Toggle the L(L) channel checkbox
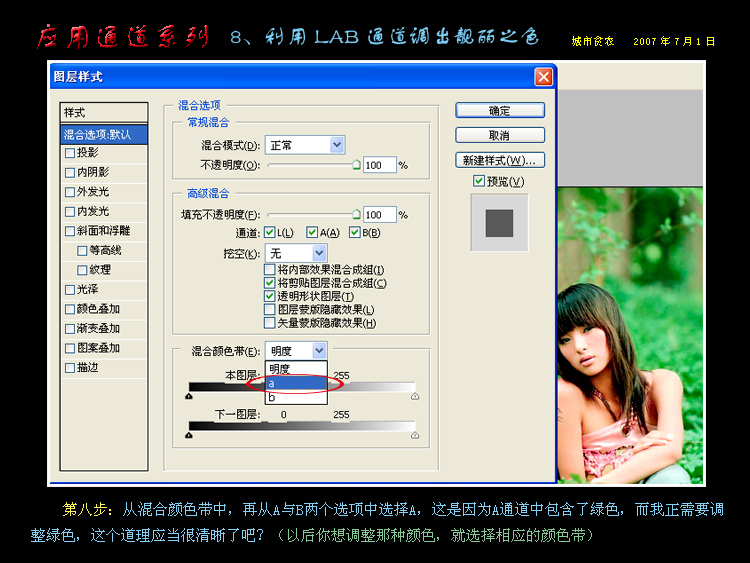The image size is (750, 563). pos(269,232)
